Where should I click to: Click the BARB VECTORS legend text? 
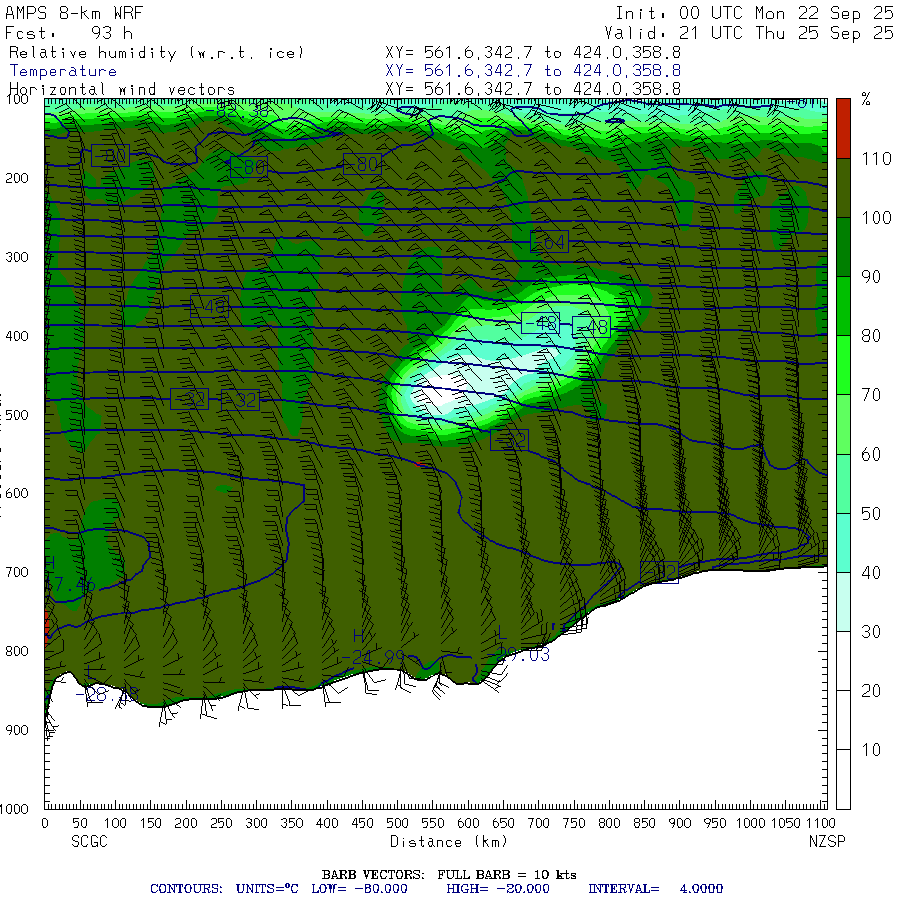pos(448,874)
